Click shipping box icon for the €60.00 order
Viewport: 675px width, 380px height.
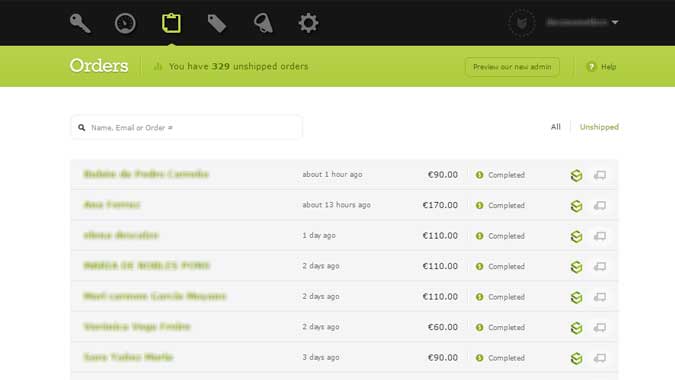click(x=576, y=328)
